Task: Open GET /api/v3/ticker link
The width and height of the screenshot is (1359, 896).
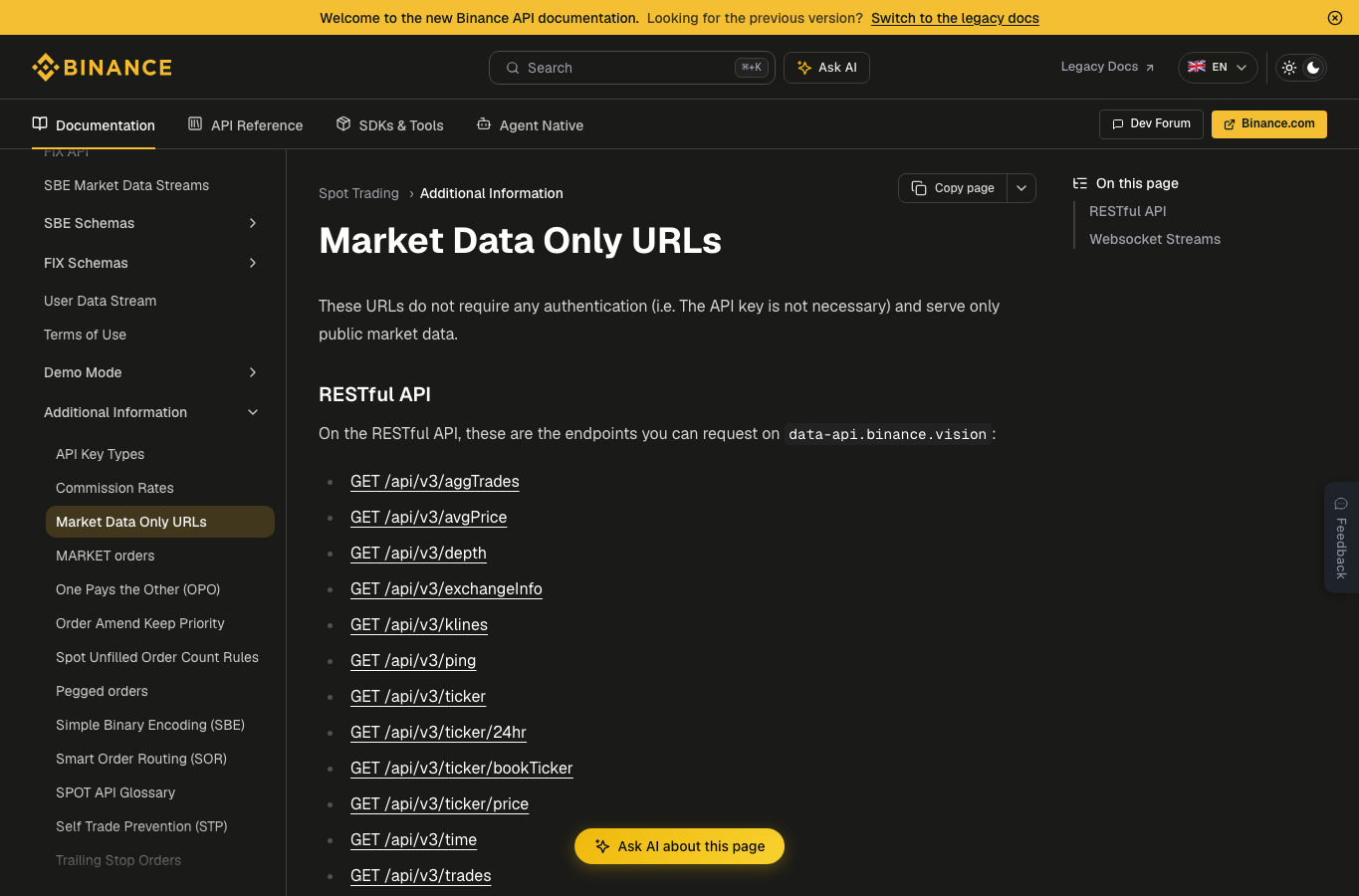Action: pyautogui.click(x=417, y=697)
